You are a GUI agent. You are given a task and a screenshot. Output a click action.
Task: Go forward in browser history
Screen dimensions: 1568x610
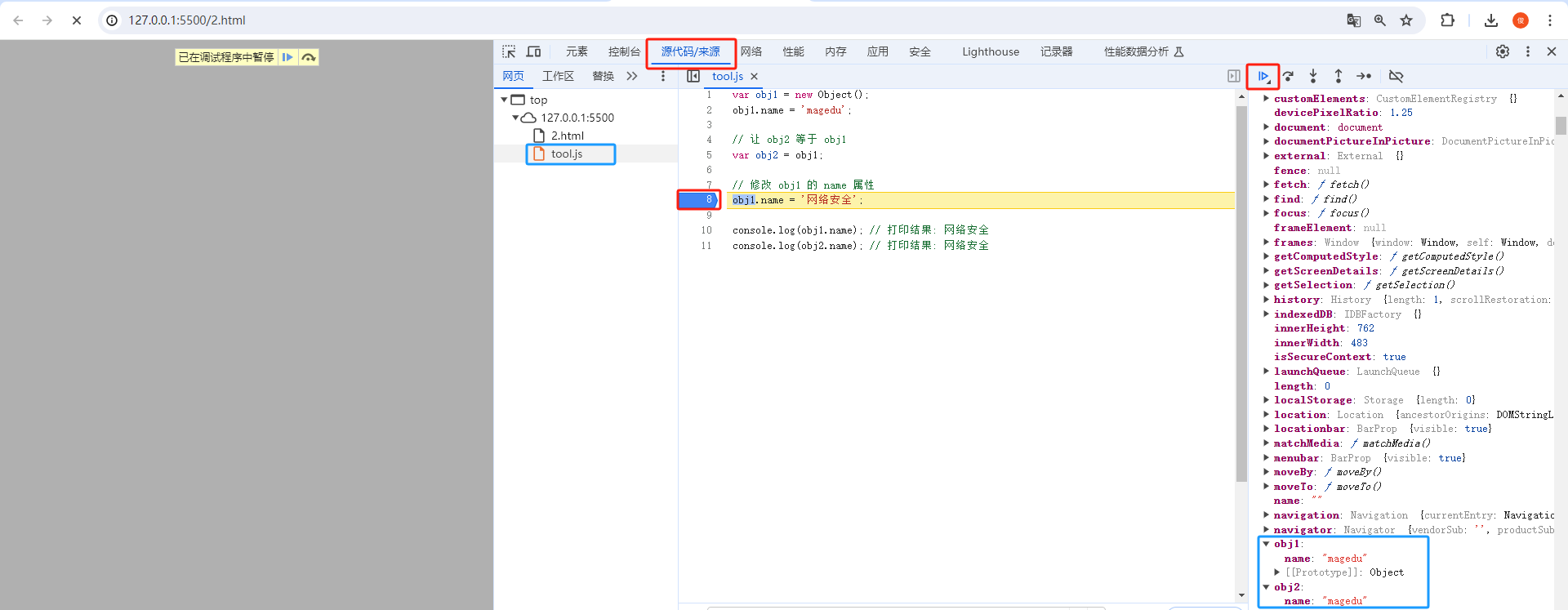(47, 20)
